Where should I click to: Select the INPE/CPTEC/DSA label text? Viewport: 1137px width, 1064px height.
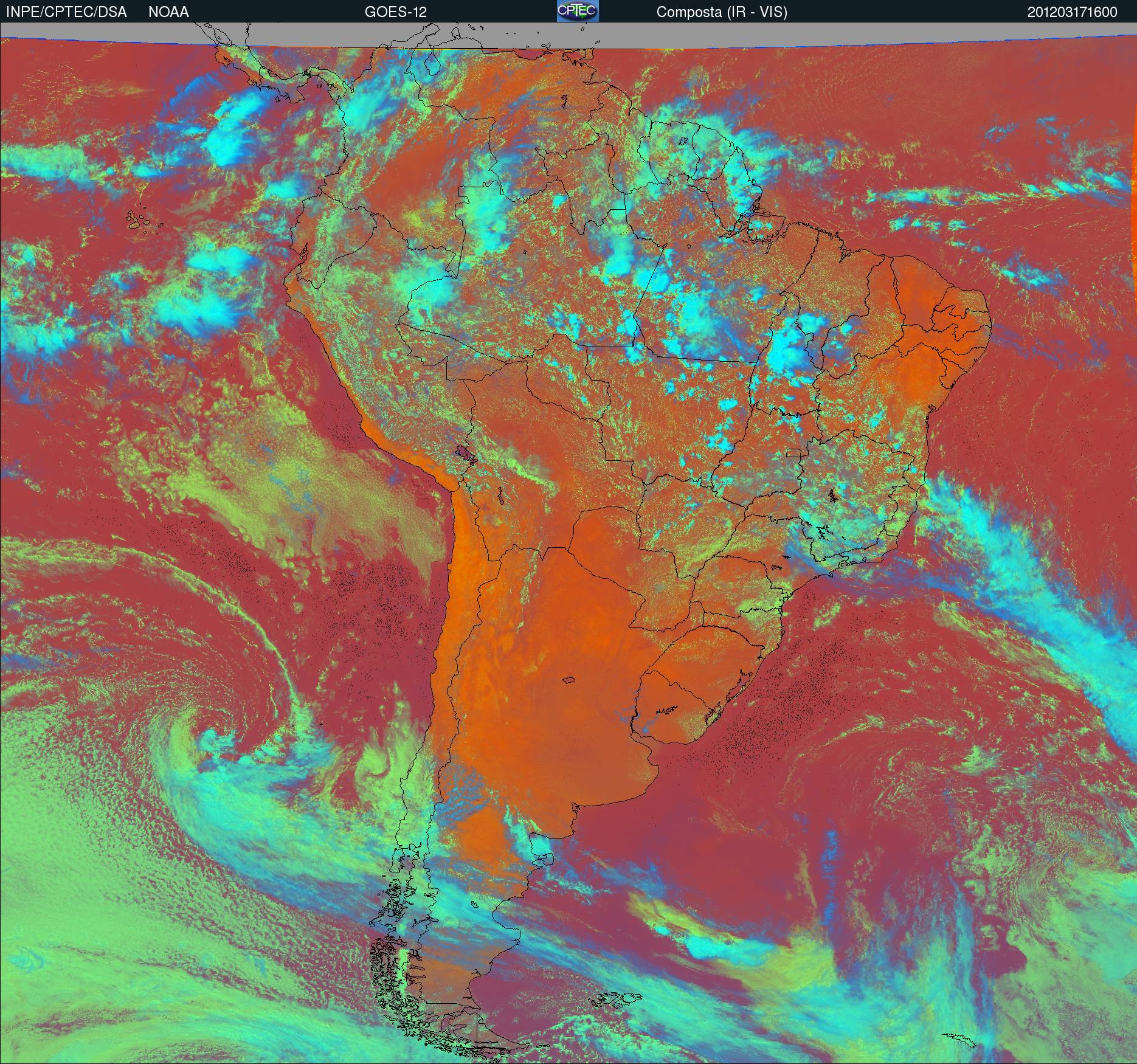[66, 12]
